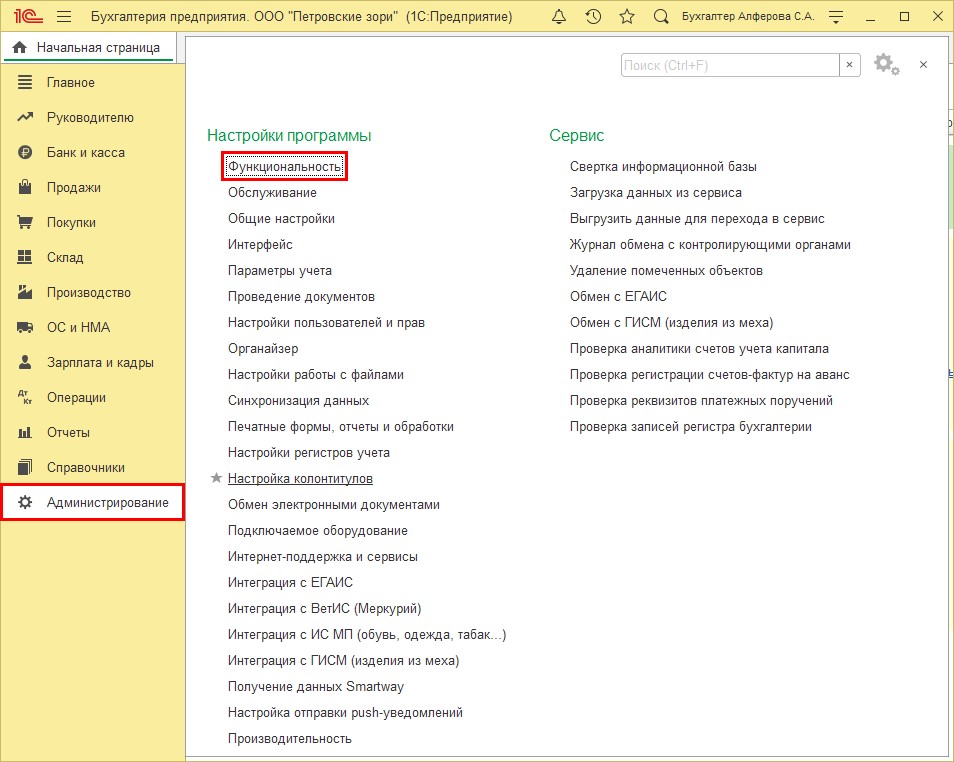Open Журнал обмена с контролирующими органами
Image resolution: width=954 pixels, height=762 pixels.
pos(710,245)
